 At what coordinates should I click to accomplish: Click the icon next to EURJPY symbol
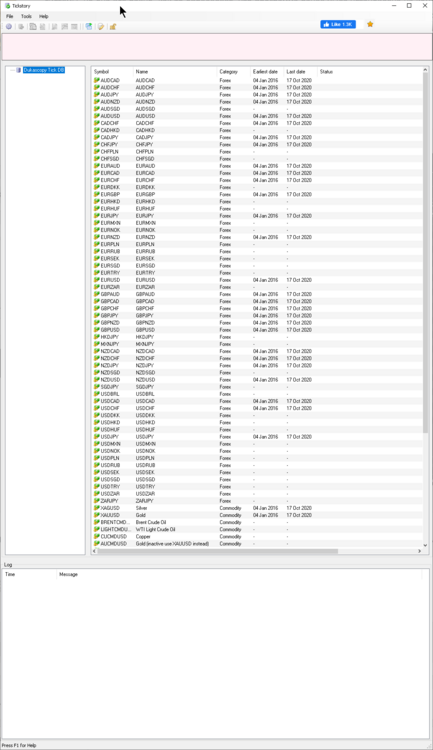pos(97,216)
